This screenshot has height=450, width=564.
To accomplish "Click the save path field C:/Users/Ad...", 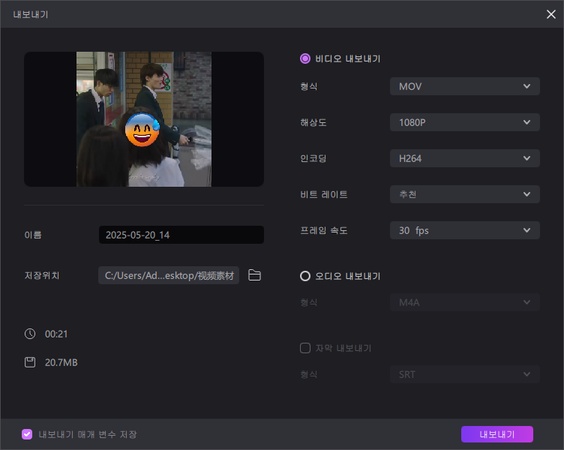I will click(x=169, y=275).
